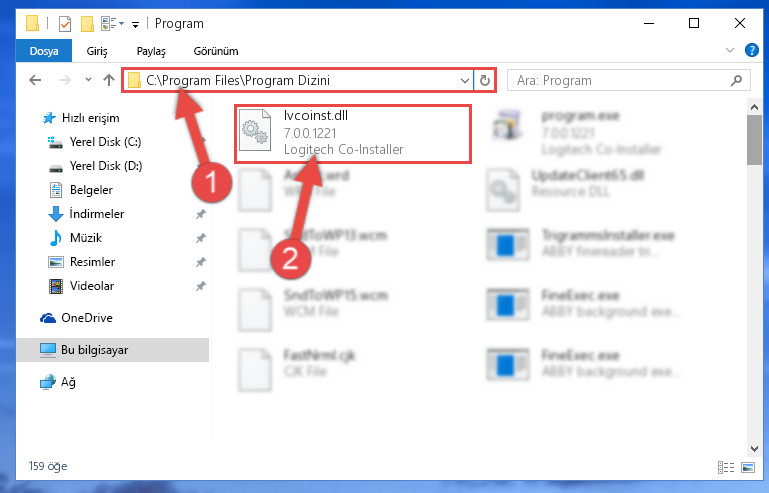769x493 pixels.
Task: Open Yerel Disk (C:) in sidebar
Action: (105, 142)
